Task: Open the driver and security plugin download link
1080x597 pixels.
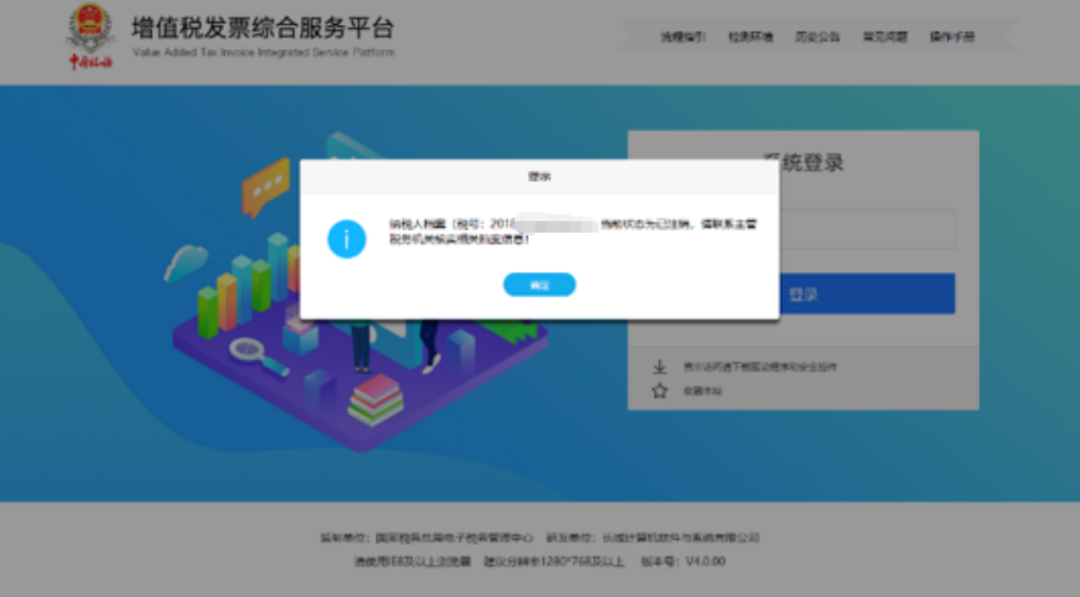Action: point(760,367)
